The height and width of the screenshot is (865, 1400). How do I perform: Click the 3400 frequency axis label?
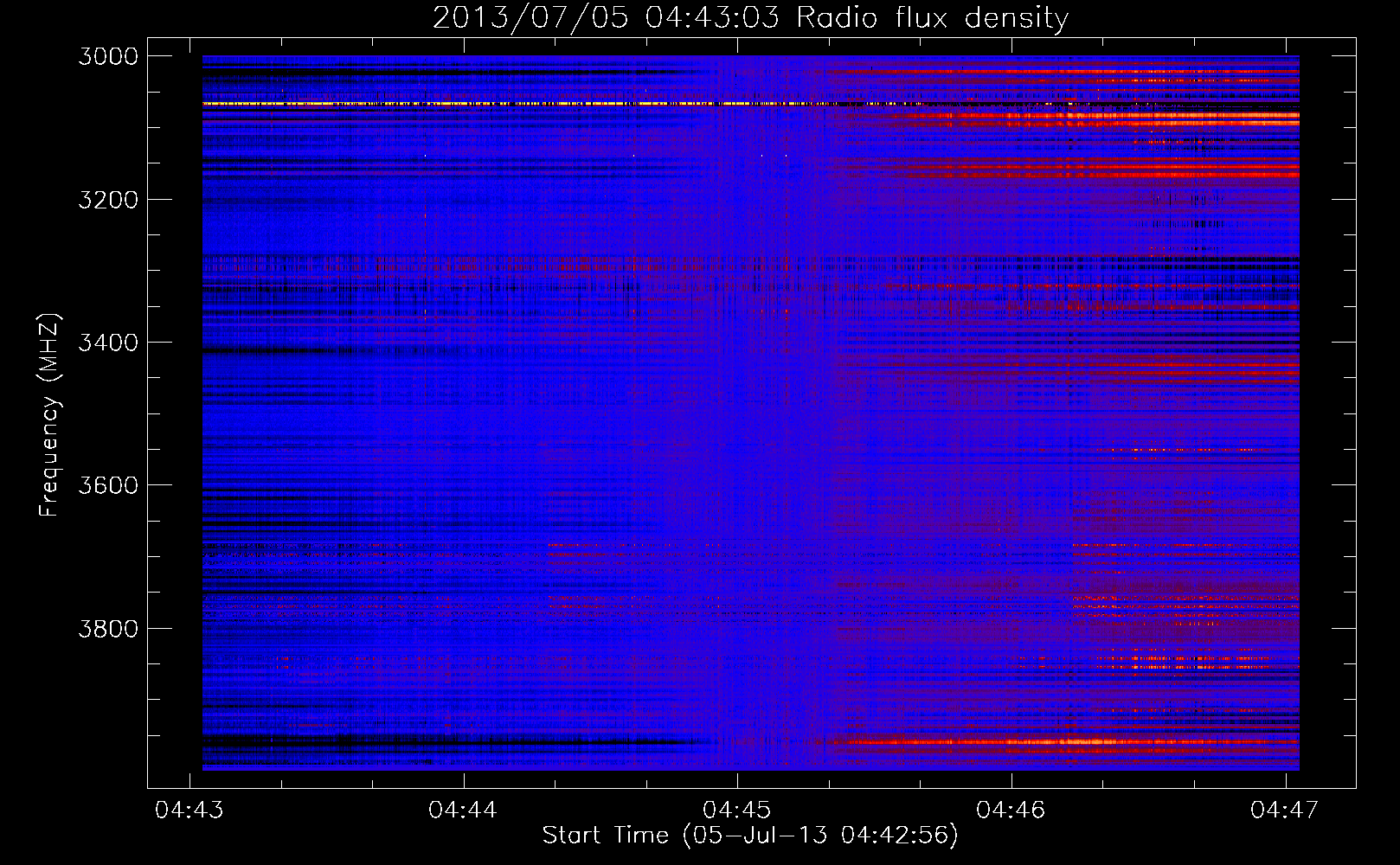click(108, 343)
